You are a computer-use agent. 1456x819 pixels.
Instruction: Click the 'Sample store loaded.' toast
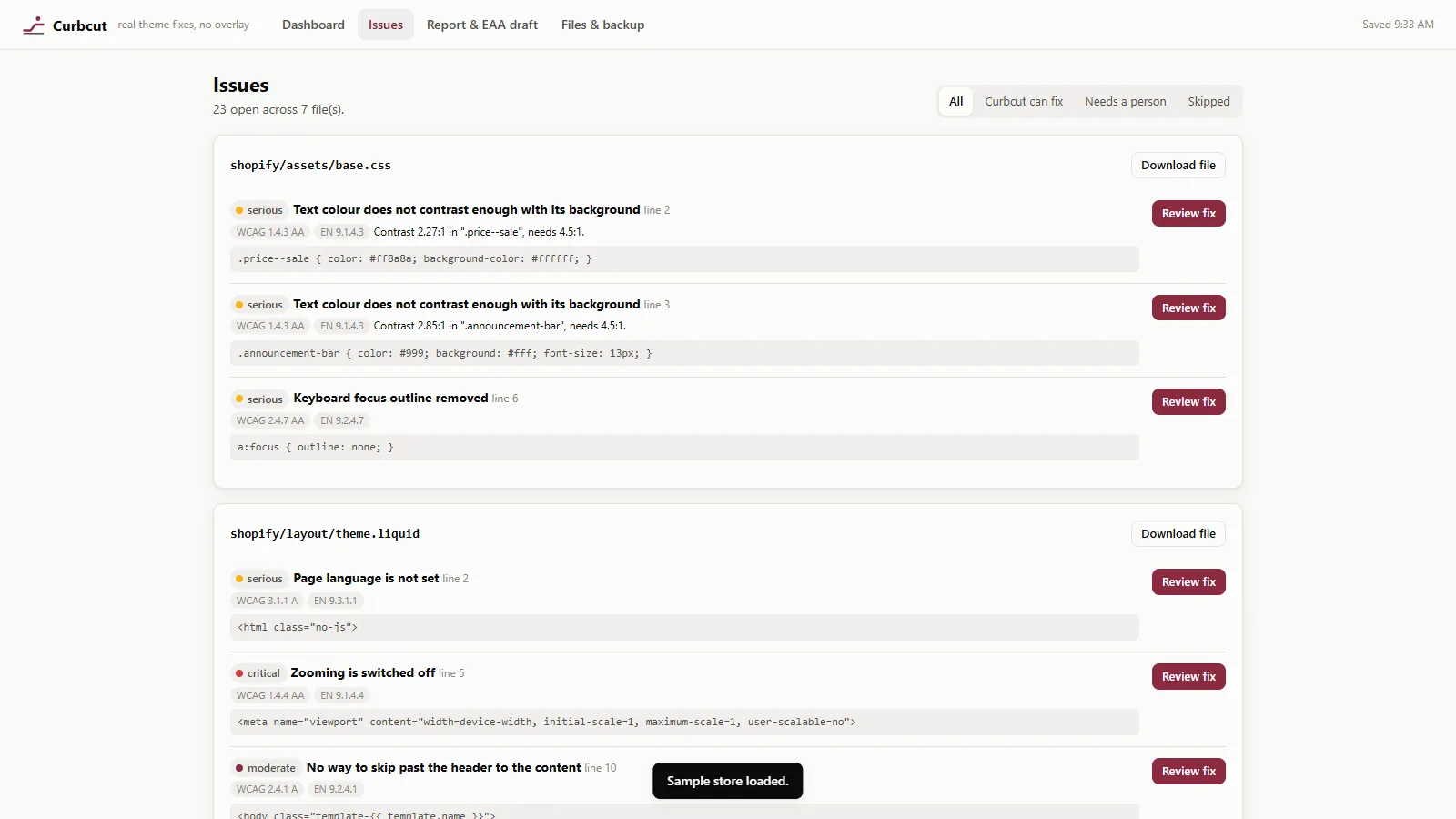[727, 781]
